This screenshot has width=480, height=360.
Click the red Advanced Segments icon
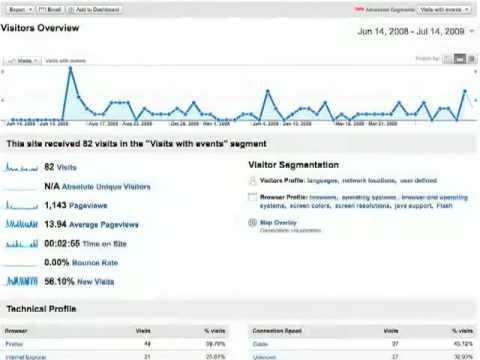coord(359,9)
